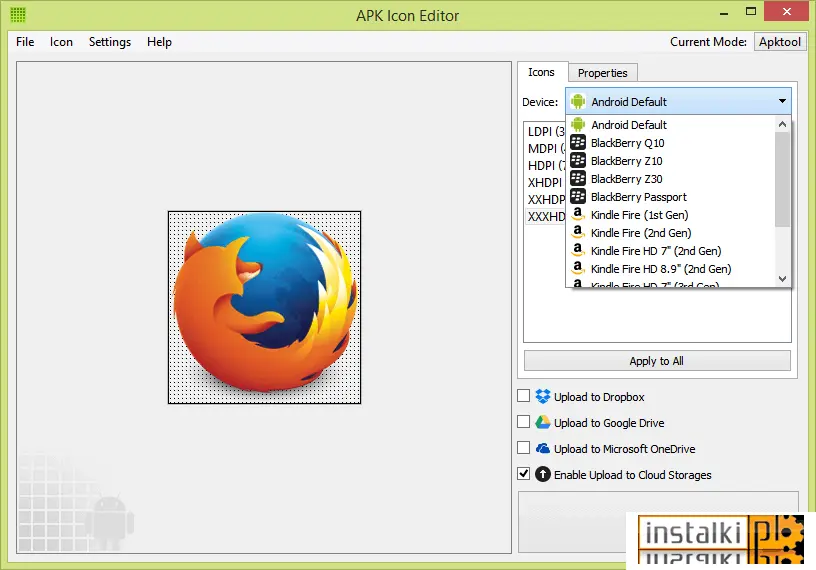Choose BlackBerry Q10 device
Image resolution: width=816 pixels, height=570 pixels.
[x=671, y=143]
